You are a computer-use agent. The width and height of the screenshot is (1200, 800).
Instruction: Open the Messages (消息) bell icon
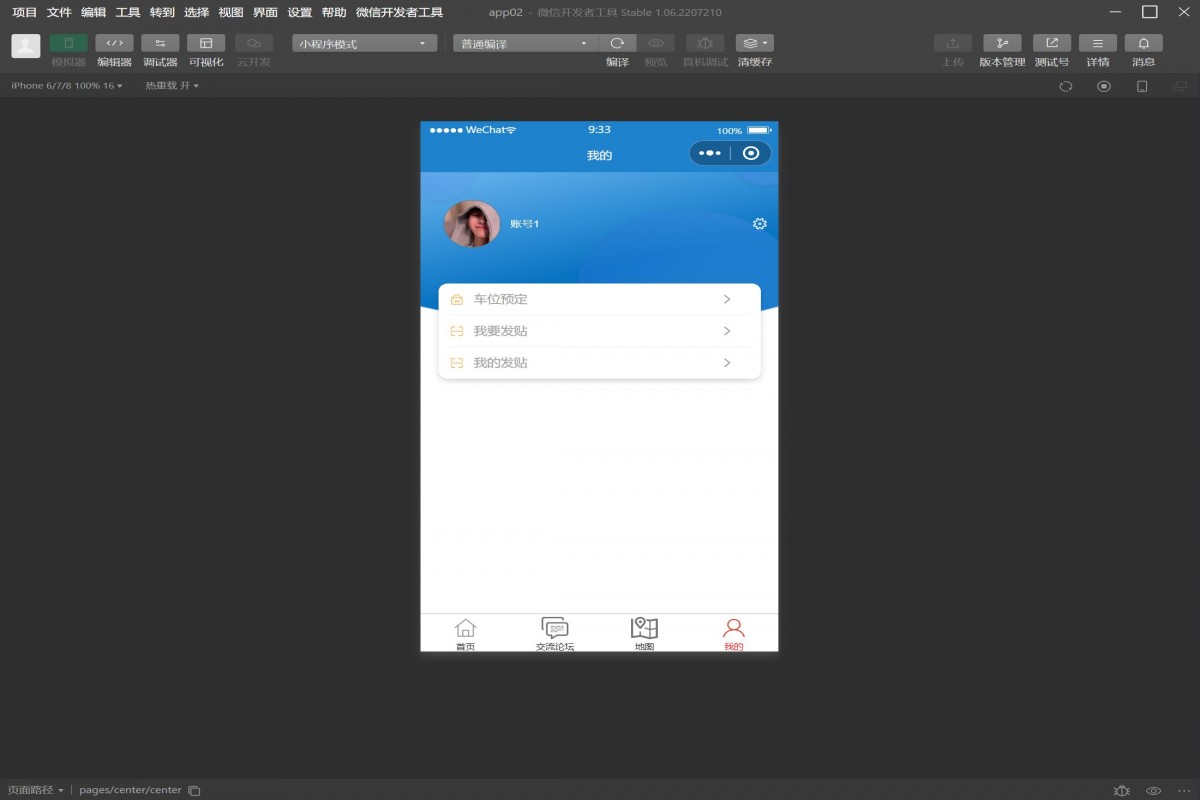[1143, 44]
